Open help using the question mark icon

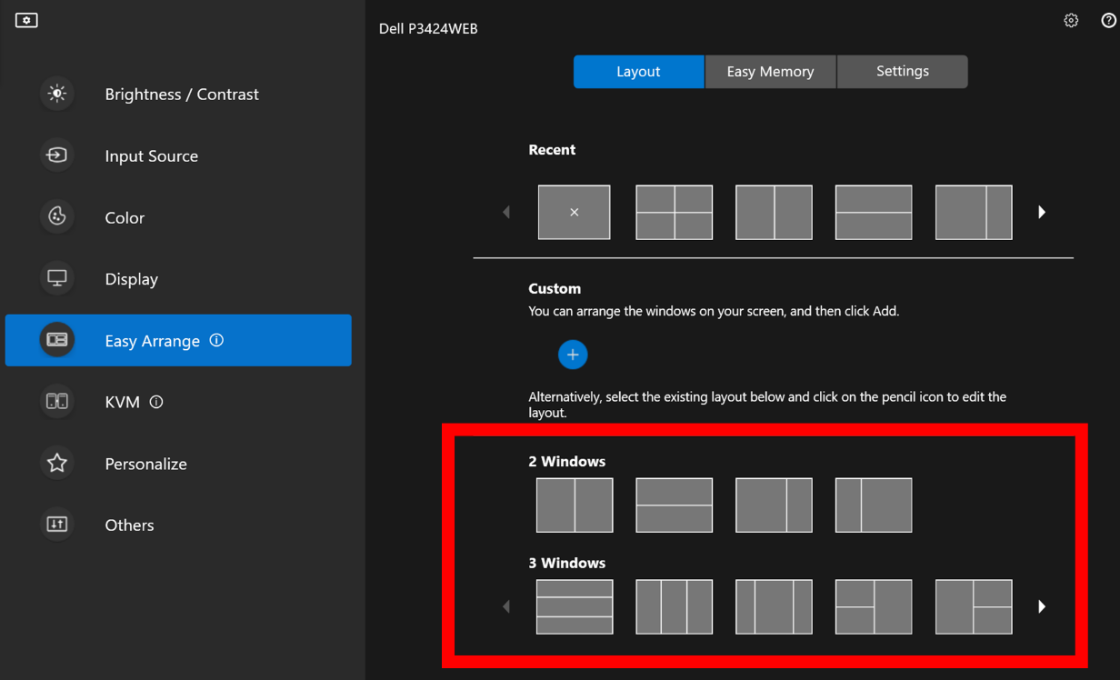click(1104, 20)
